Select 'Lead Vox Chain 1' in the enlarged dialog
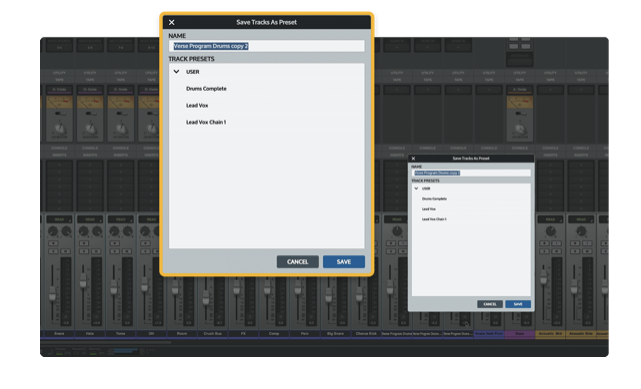 pos(206,122)
